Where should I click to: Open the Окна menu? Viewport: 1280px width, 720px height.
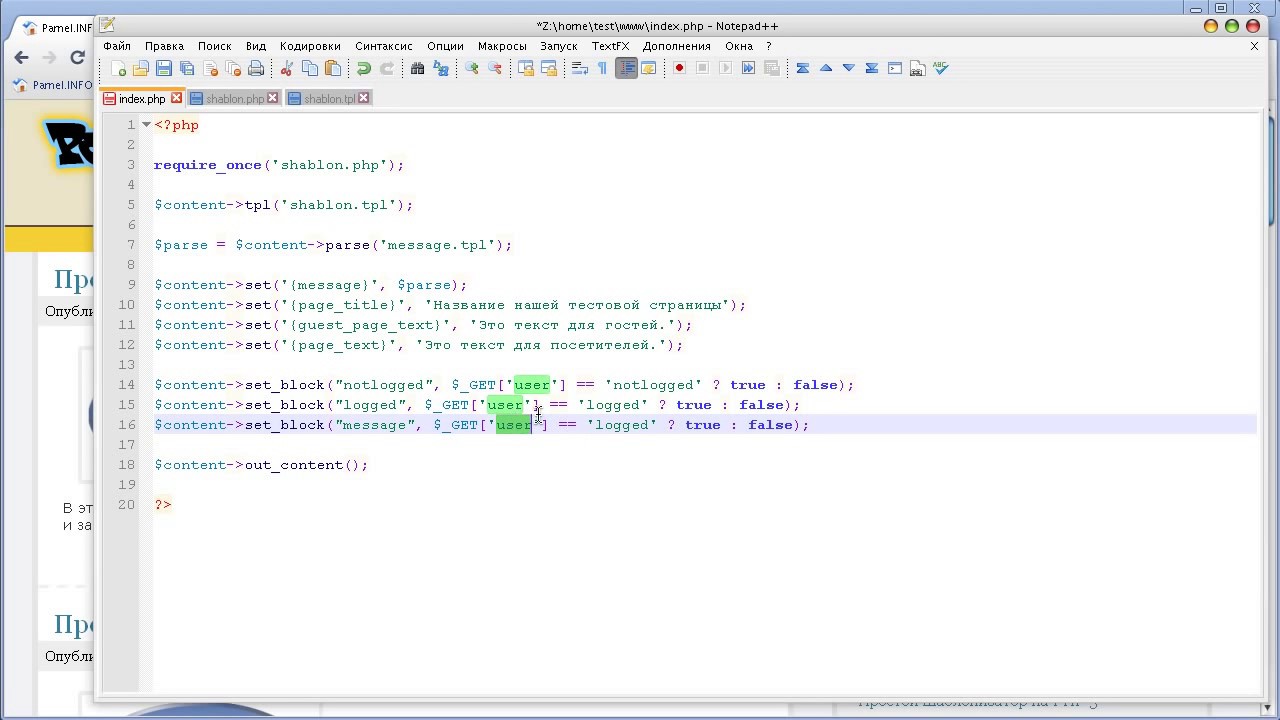pyautogui.click(x=739, y=46)
